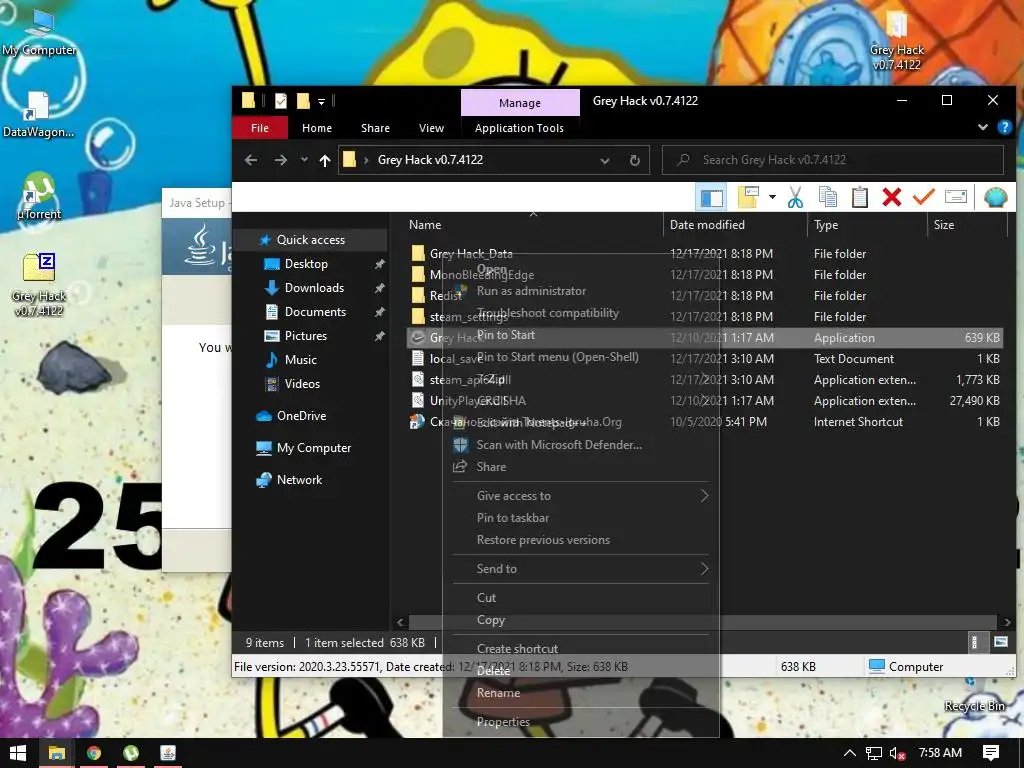Choose Give access to in the context menu
The height and width of the screenshot is (768, 1024).
pyautogui.click(x=513, y=496)
